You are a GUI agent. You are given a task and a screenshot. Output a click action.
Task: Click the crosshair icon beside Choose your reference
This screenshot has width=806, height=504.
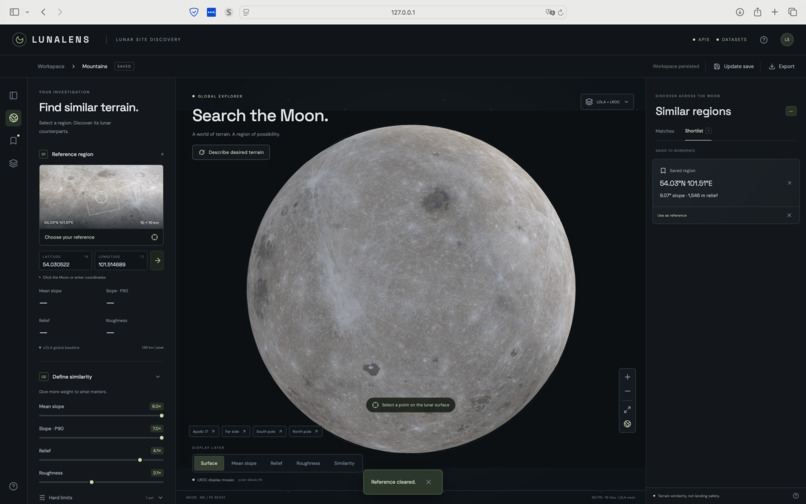click(154, 237)
